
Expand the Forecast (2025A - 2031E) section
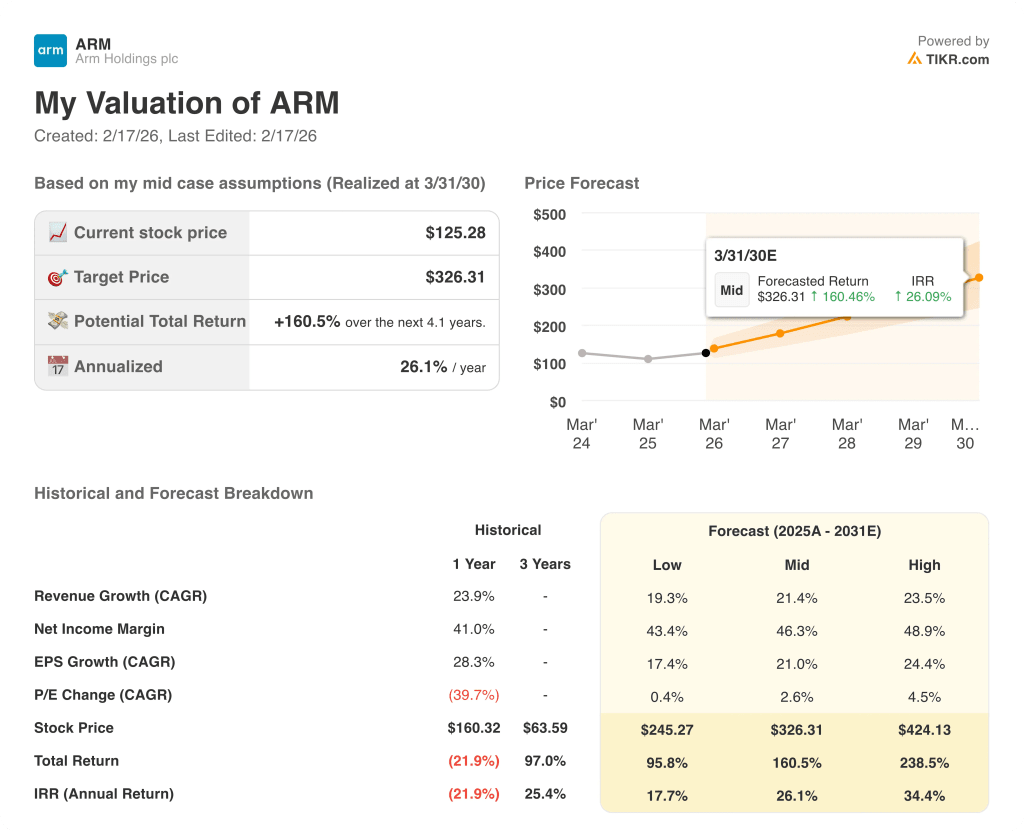tap(797, 531)
